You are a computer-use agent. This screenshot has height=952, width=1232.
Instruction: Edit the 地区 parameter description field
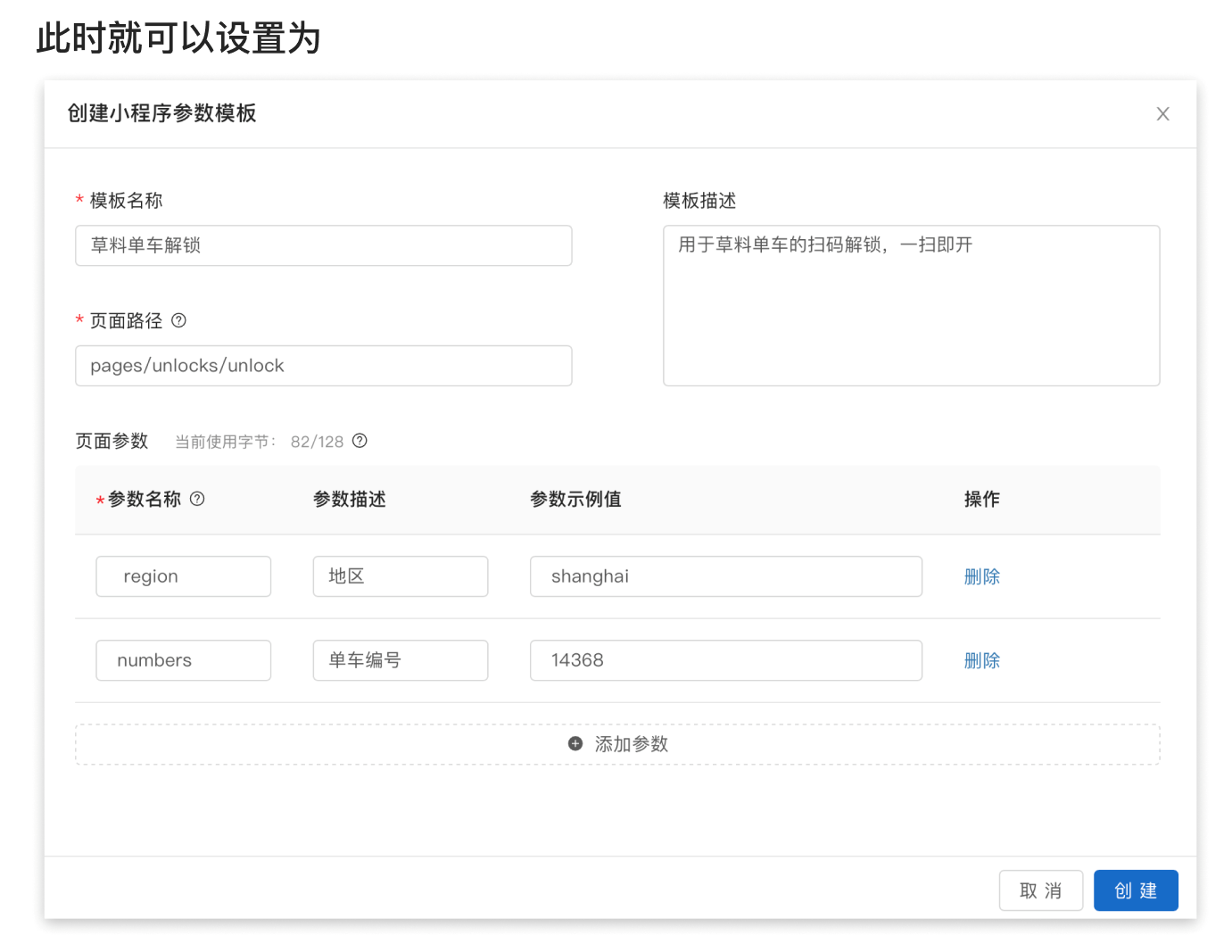[401, 576]
